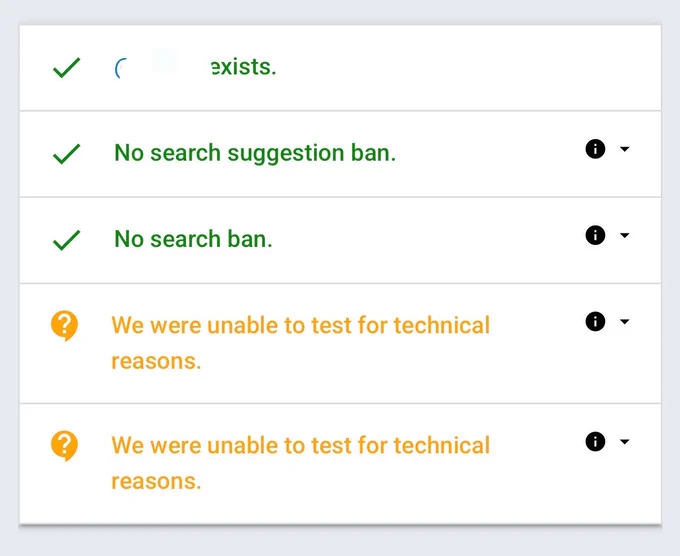This screenshot has height=556, width=680.
Task: Click first 'We were unable to test' message
Action: pyautogui.click(x=301, y=343)
